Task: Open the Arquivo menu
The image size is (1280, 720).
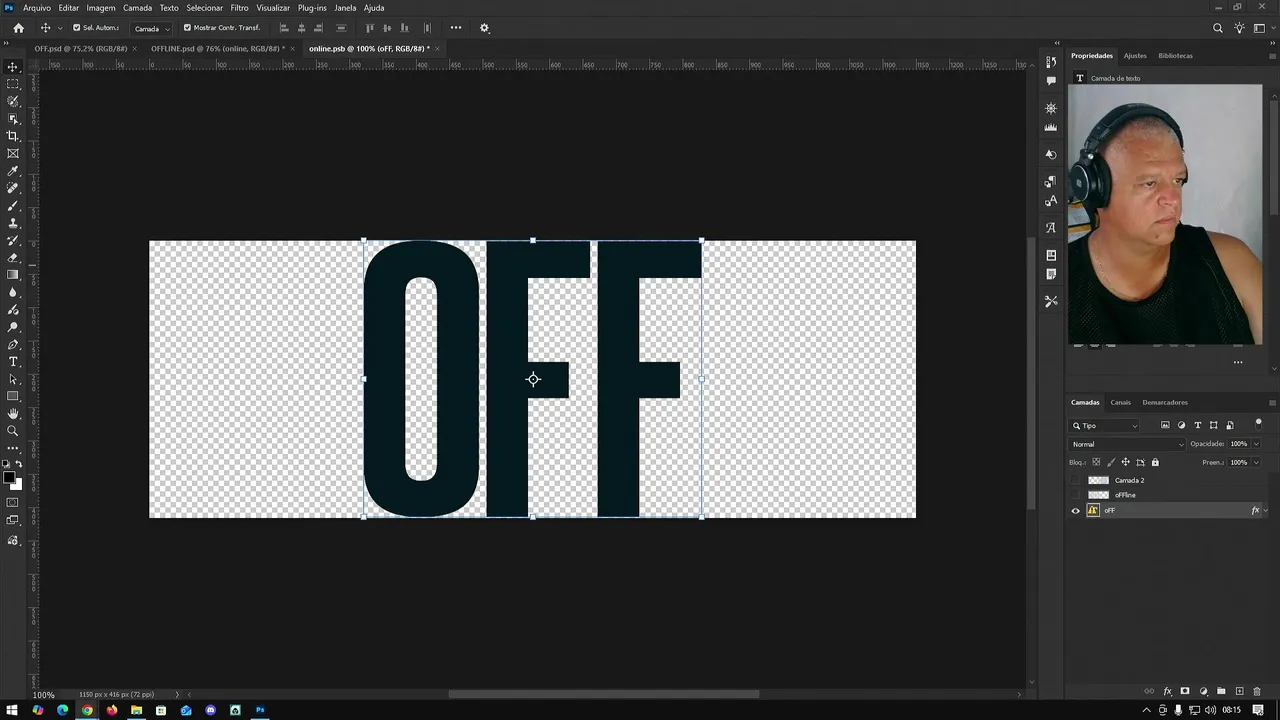Action: point(37,8)
